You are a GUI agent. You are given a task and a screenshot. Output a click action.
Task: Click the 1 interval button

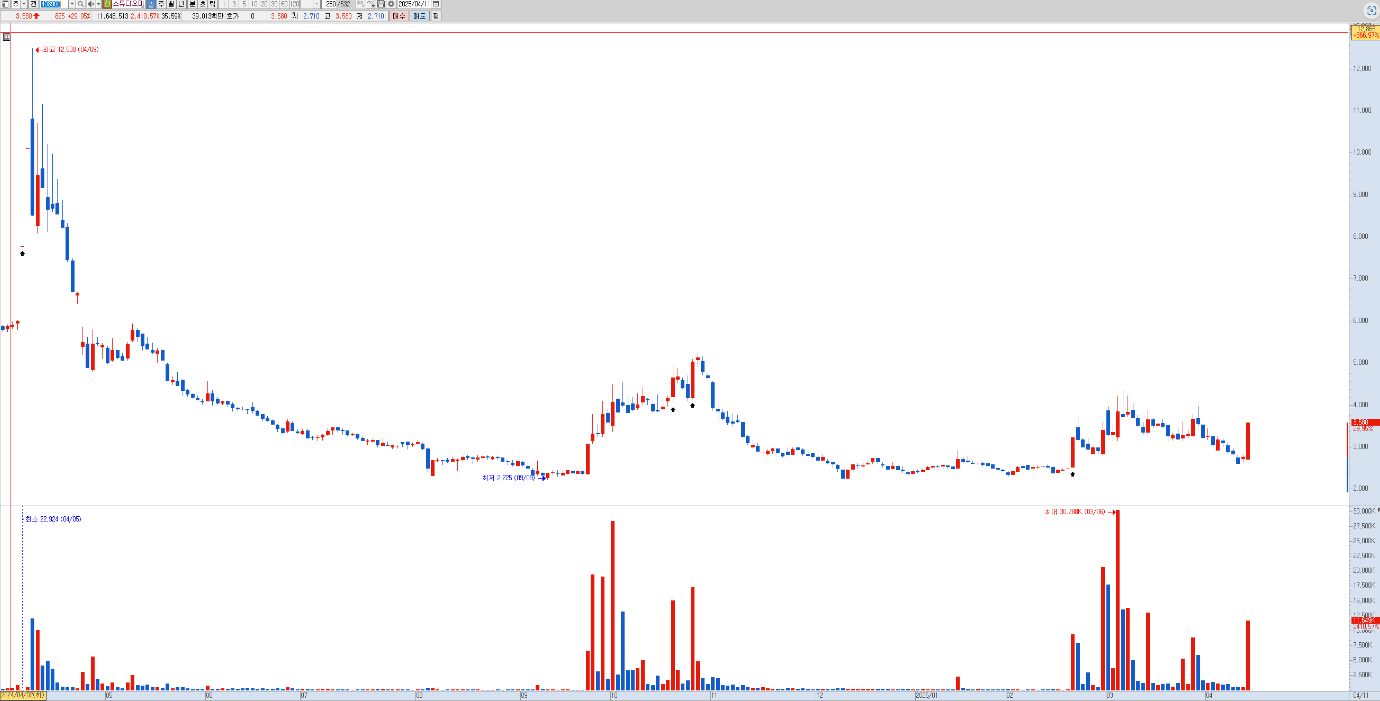coord(224,5)
